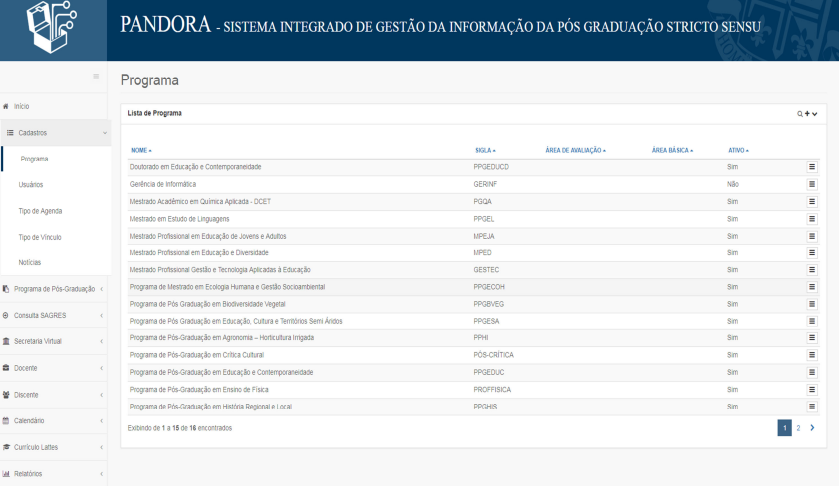This screenshot has height=486, width=839.
Task: Click 'Programa de Pós-Graduação em Crítica Cultural' name
Action: tap(196, 355)
